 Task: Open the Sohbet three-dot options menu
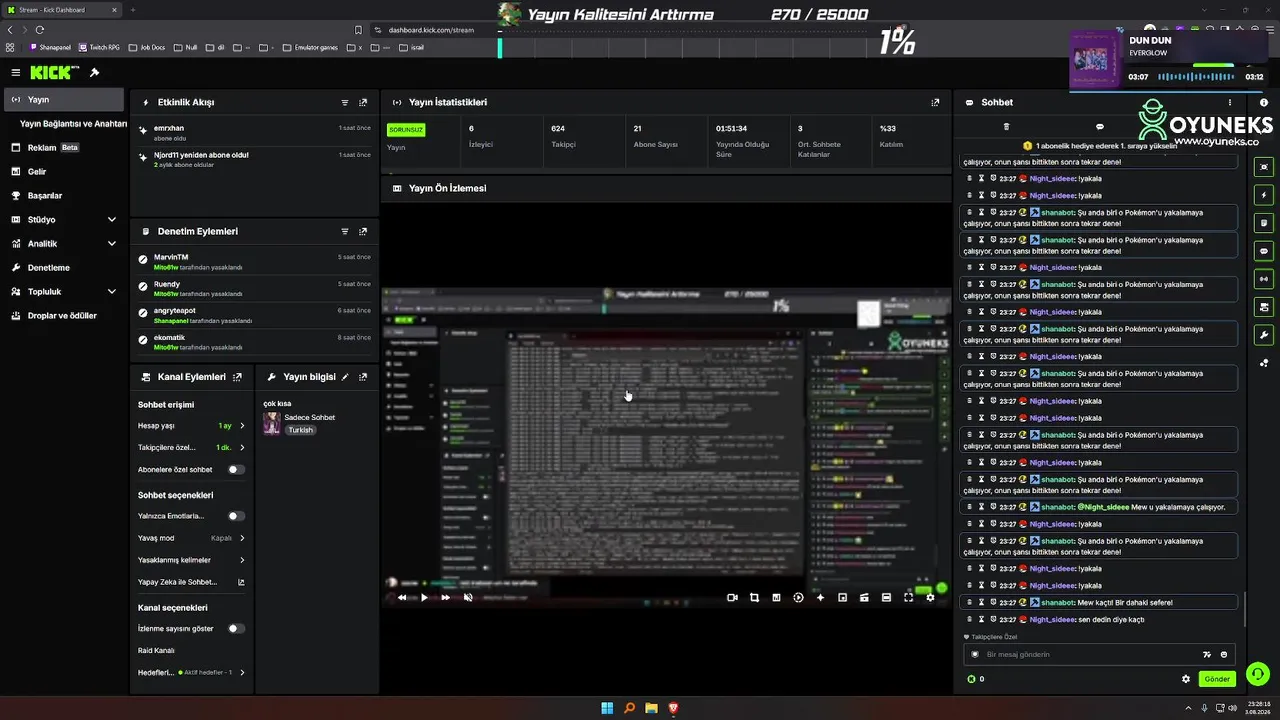pos(1230,102)
